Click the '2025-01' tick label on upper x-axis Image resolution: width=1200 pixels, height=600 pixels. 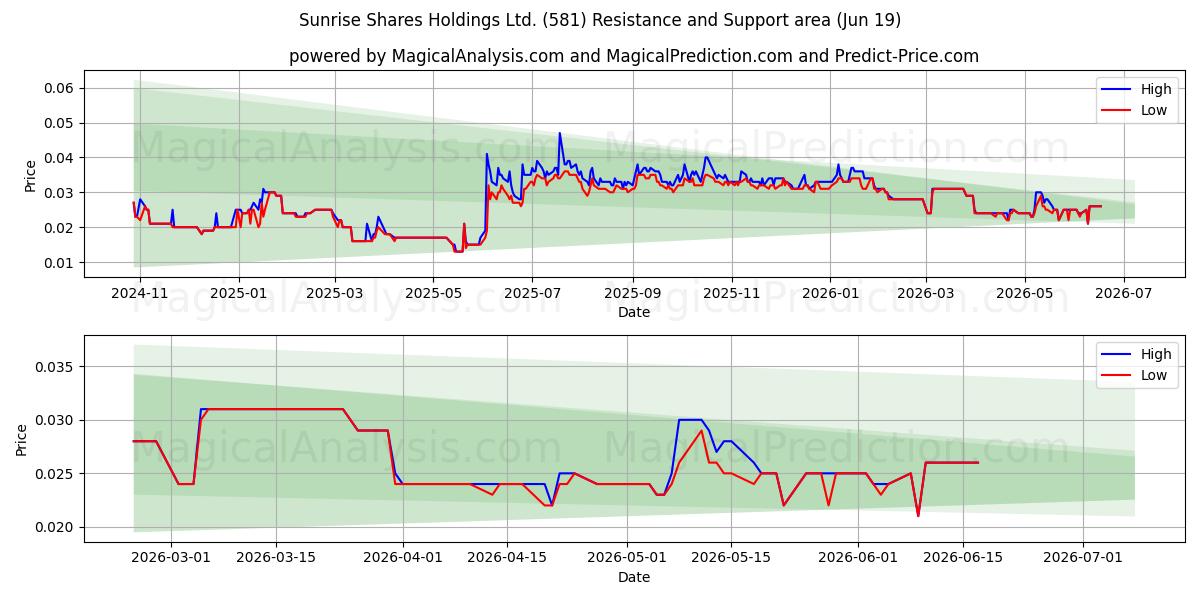[238, 294]
